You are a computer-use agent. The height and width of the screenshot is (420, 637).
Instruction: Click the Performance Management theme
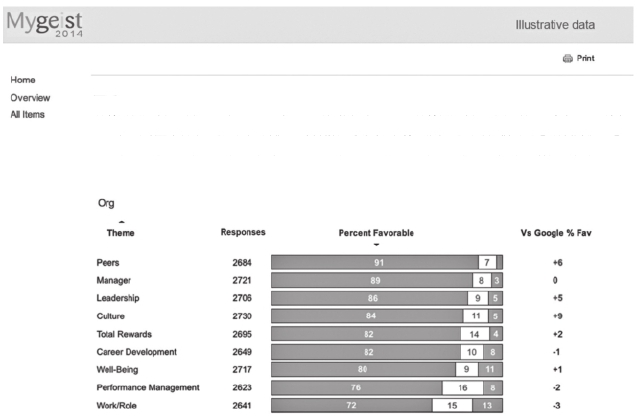tap(147, 387)
